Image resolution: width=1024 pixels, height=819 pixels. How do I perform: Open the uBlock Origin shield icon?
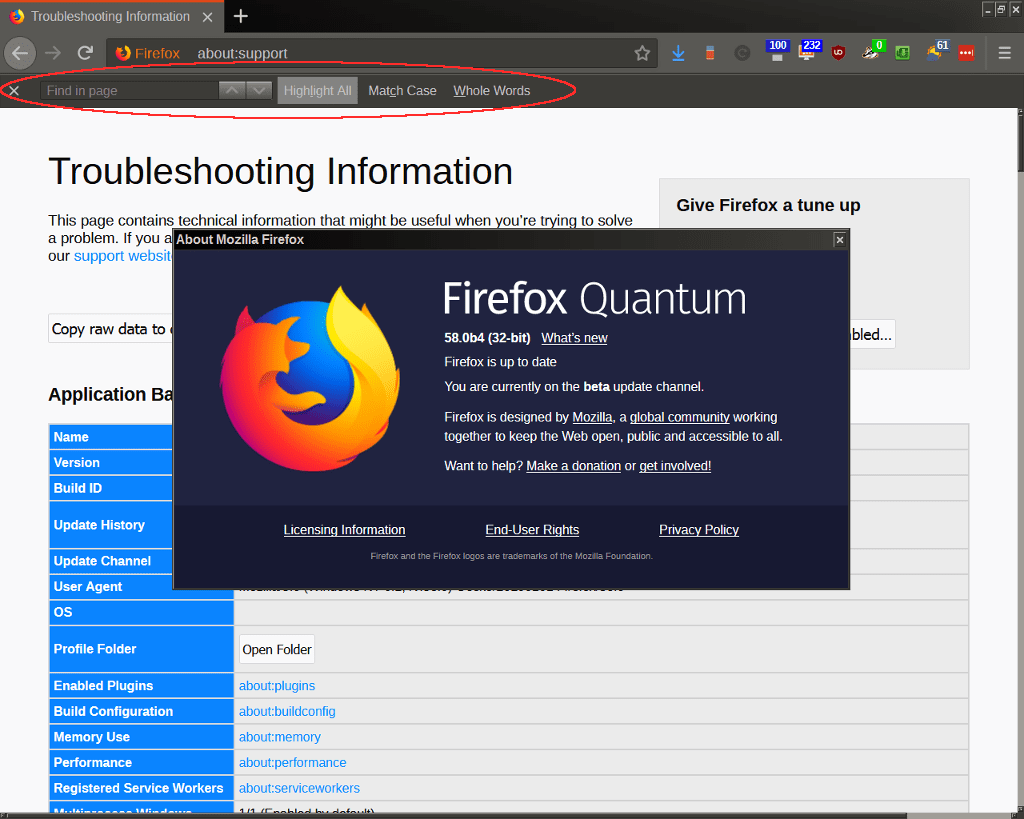tap(839, 54)
